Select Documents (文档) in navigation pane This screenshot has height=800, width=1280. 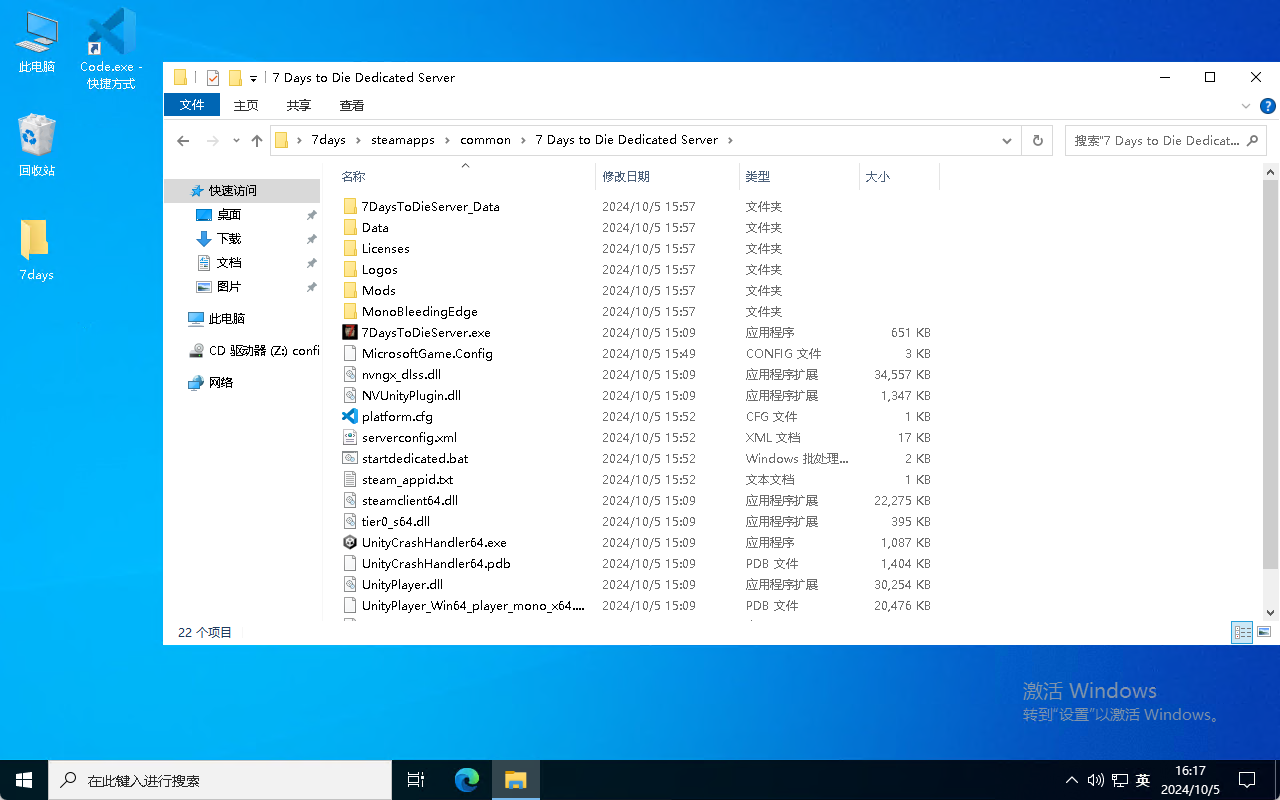pyautogui.click(x=229, y=262)
